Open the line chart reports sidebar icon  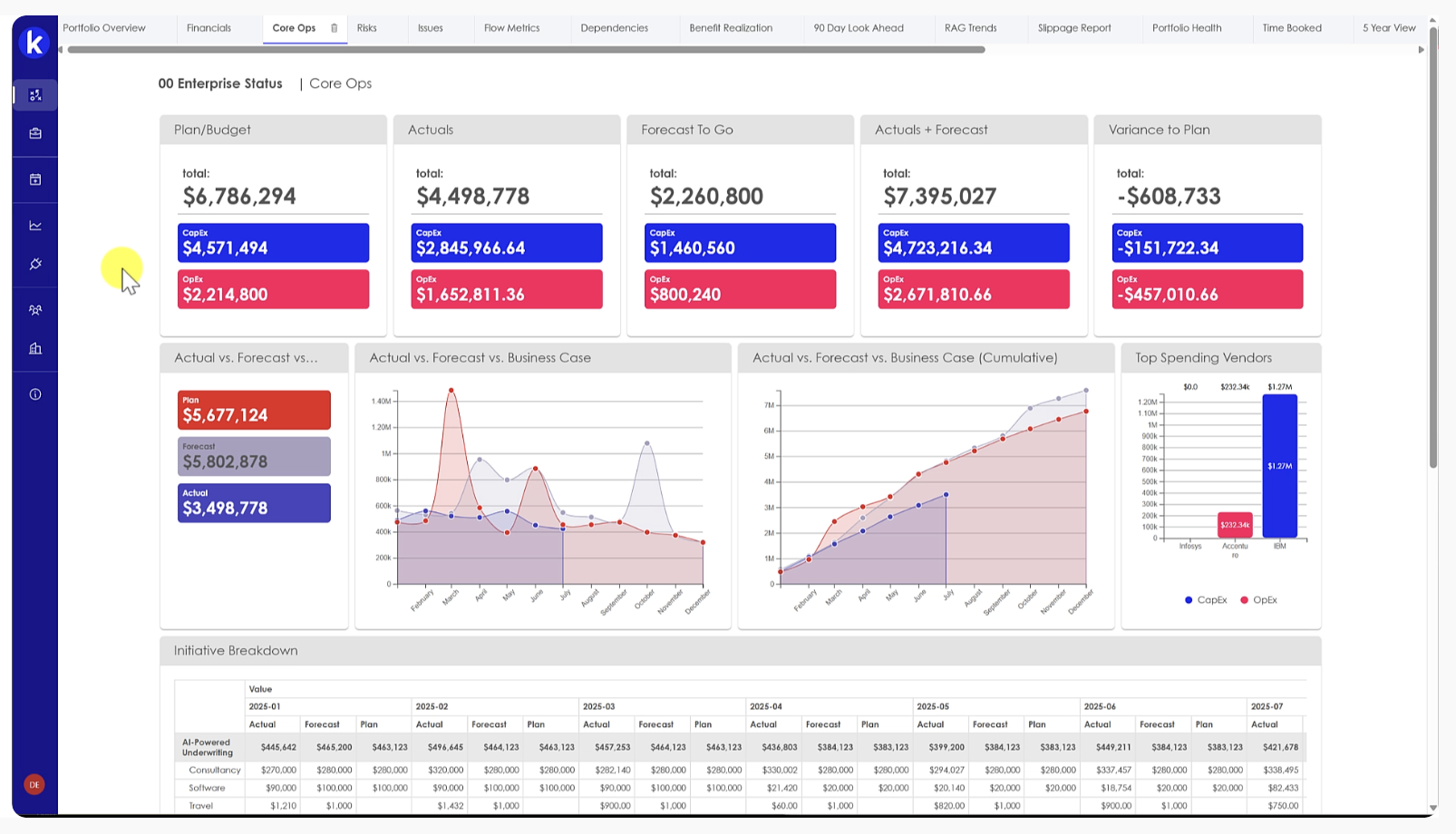pyautogui.click(x=35, y=226)
